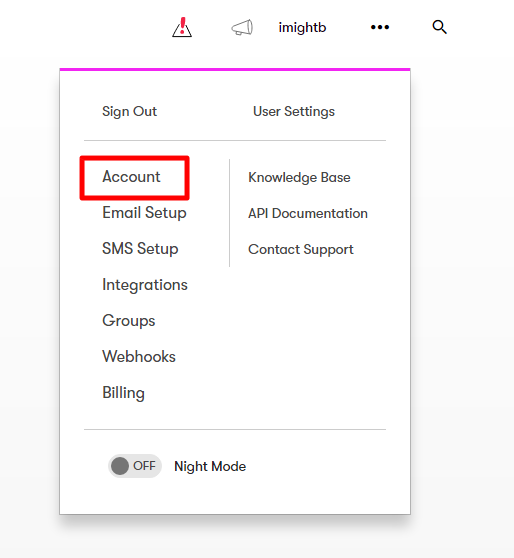Click the red alert warning triangle icon

click(x=182, y=27)
